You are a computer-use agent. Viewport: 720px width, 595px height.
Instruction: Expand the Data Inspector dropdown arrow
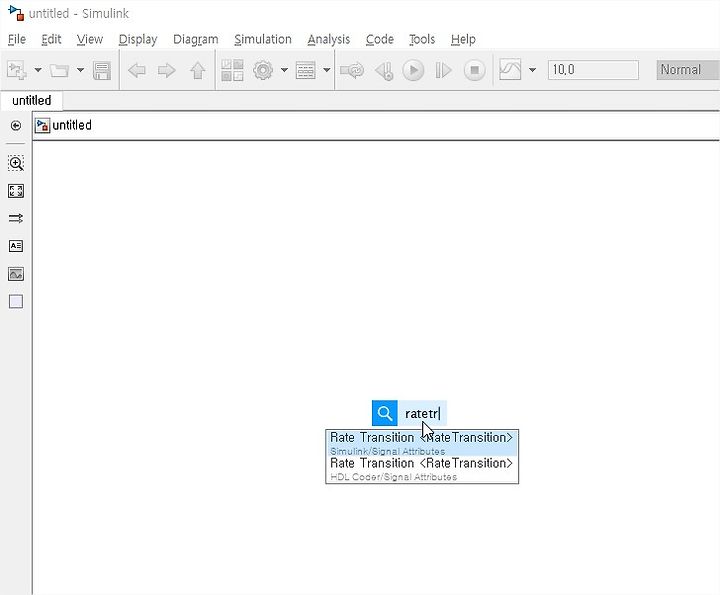pos(532,70)
